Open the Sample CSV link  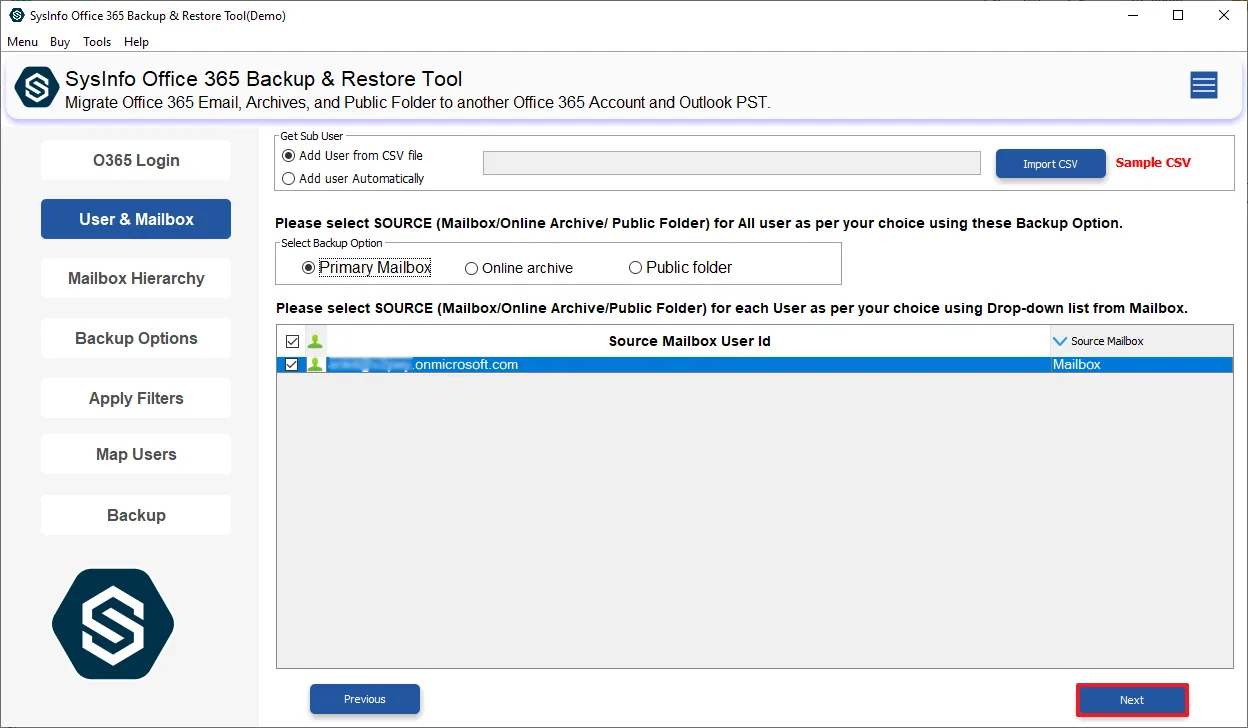click(x=1153, y=163)
